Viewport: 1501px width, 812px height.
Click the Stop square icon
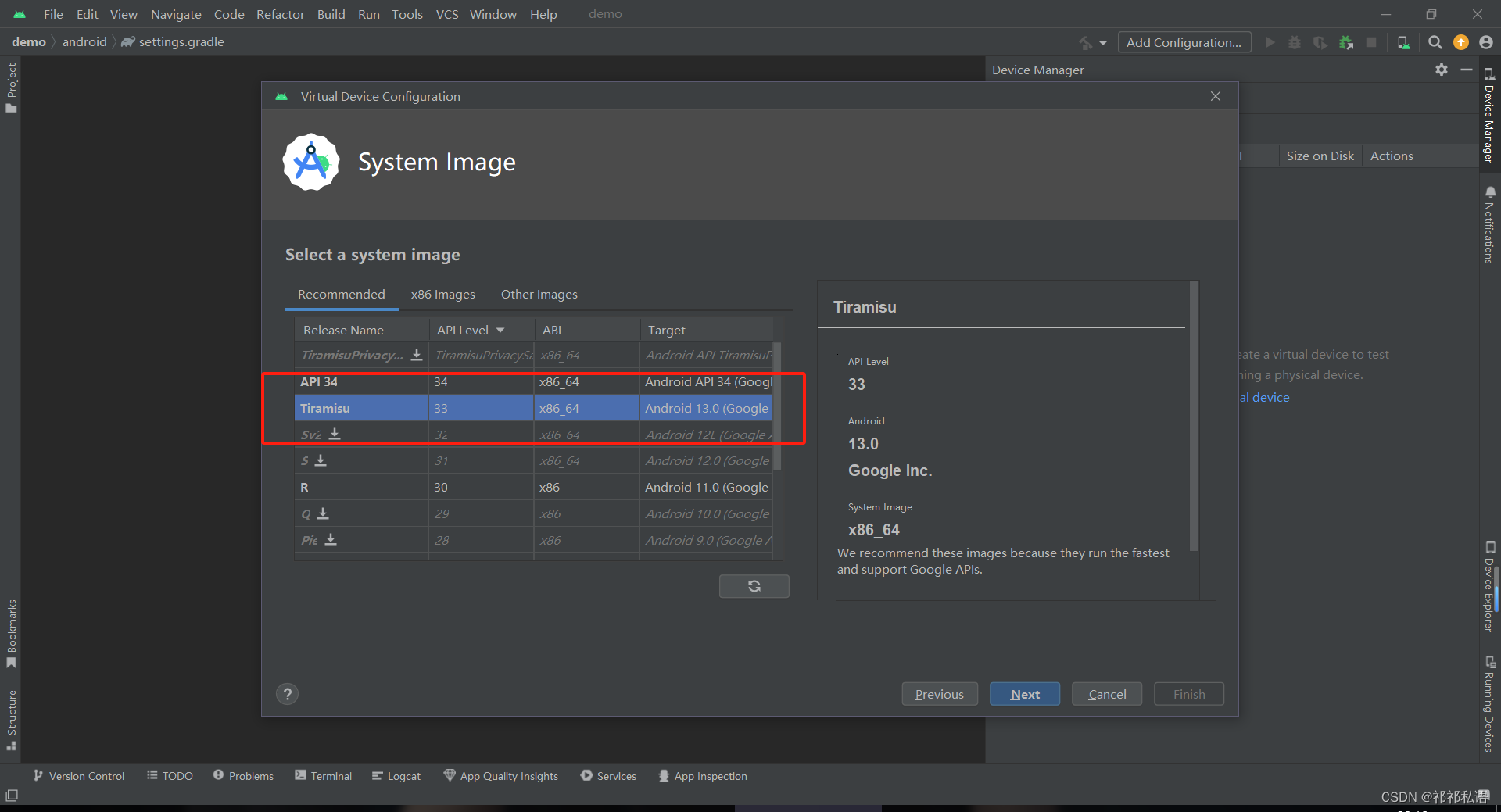1371,42
